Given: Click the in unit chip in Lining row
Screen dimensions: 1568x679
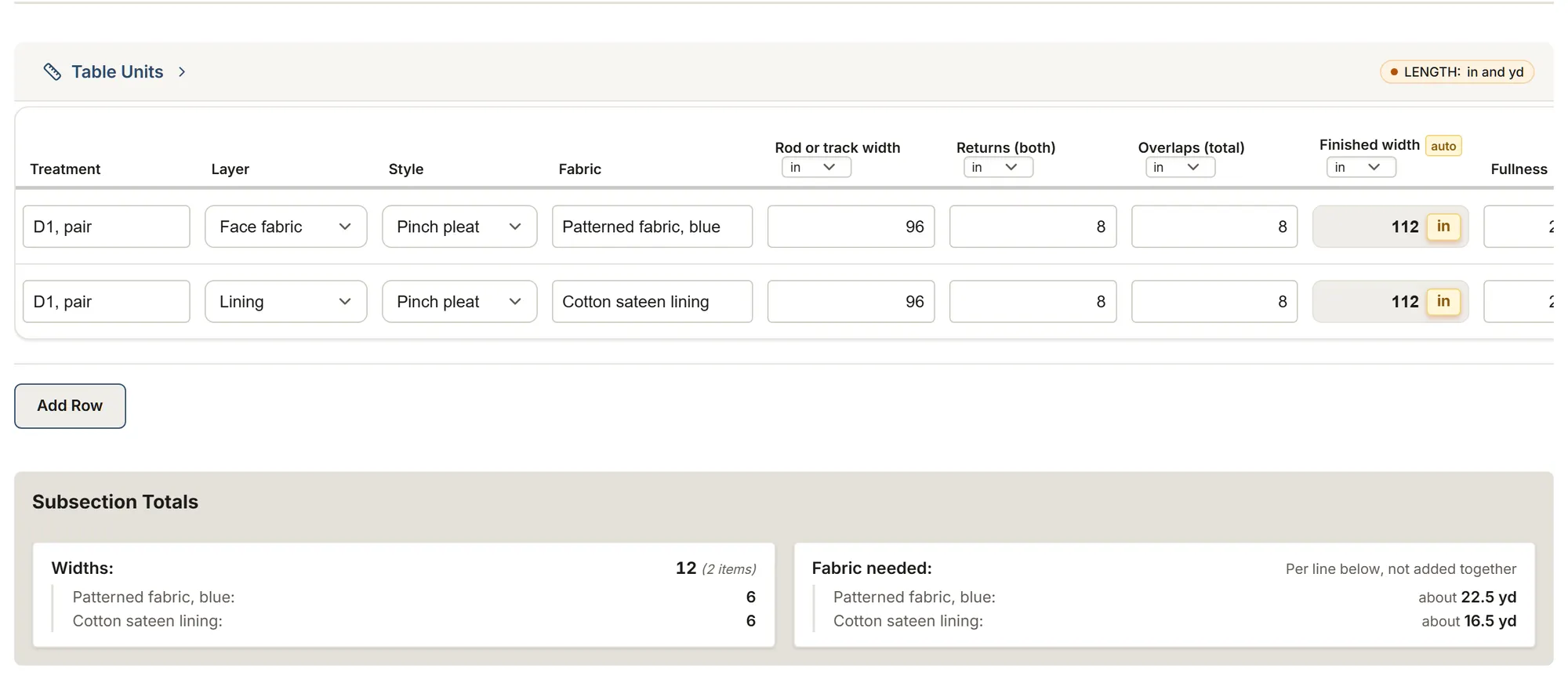Looking at the screenshot, I should [1443, 302].
